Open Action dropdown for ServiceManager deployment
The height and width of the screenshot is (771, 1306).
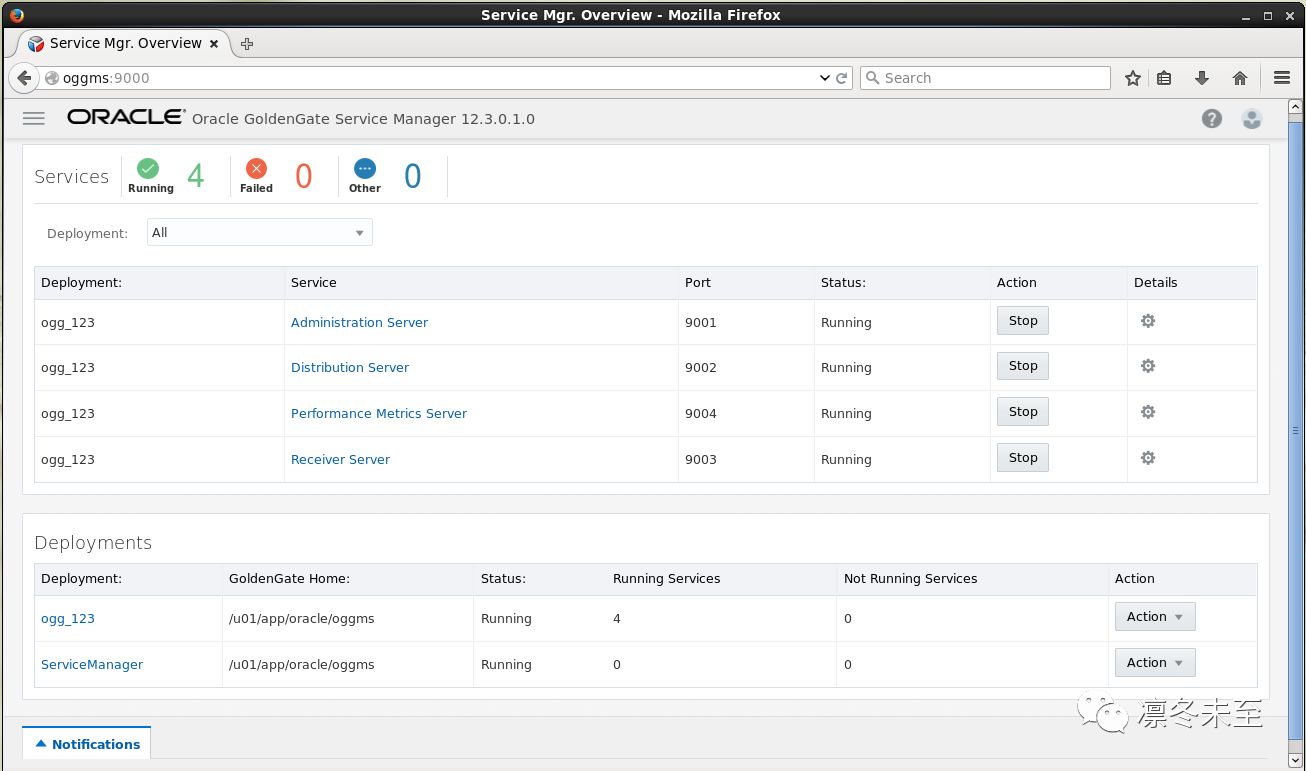(x=1154, y=663)
